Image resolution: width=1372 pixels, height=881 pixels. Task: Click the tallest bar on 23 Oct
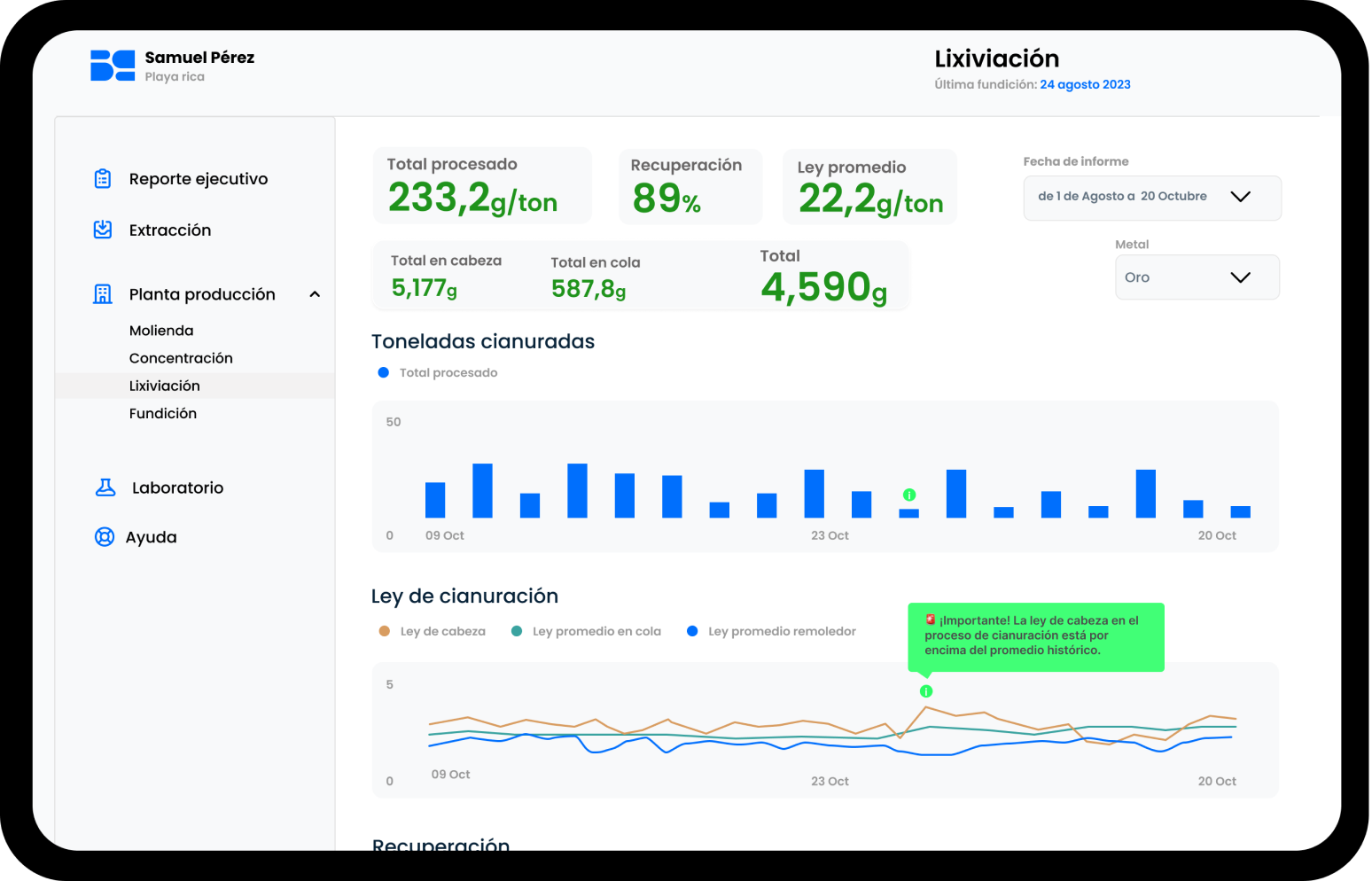click(815, 492)
